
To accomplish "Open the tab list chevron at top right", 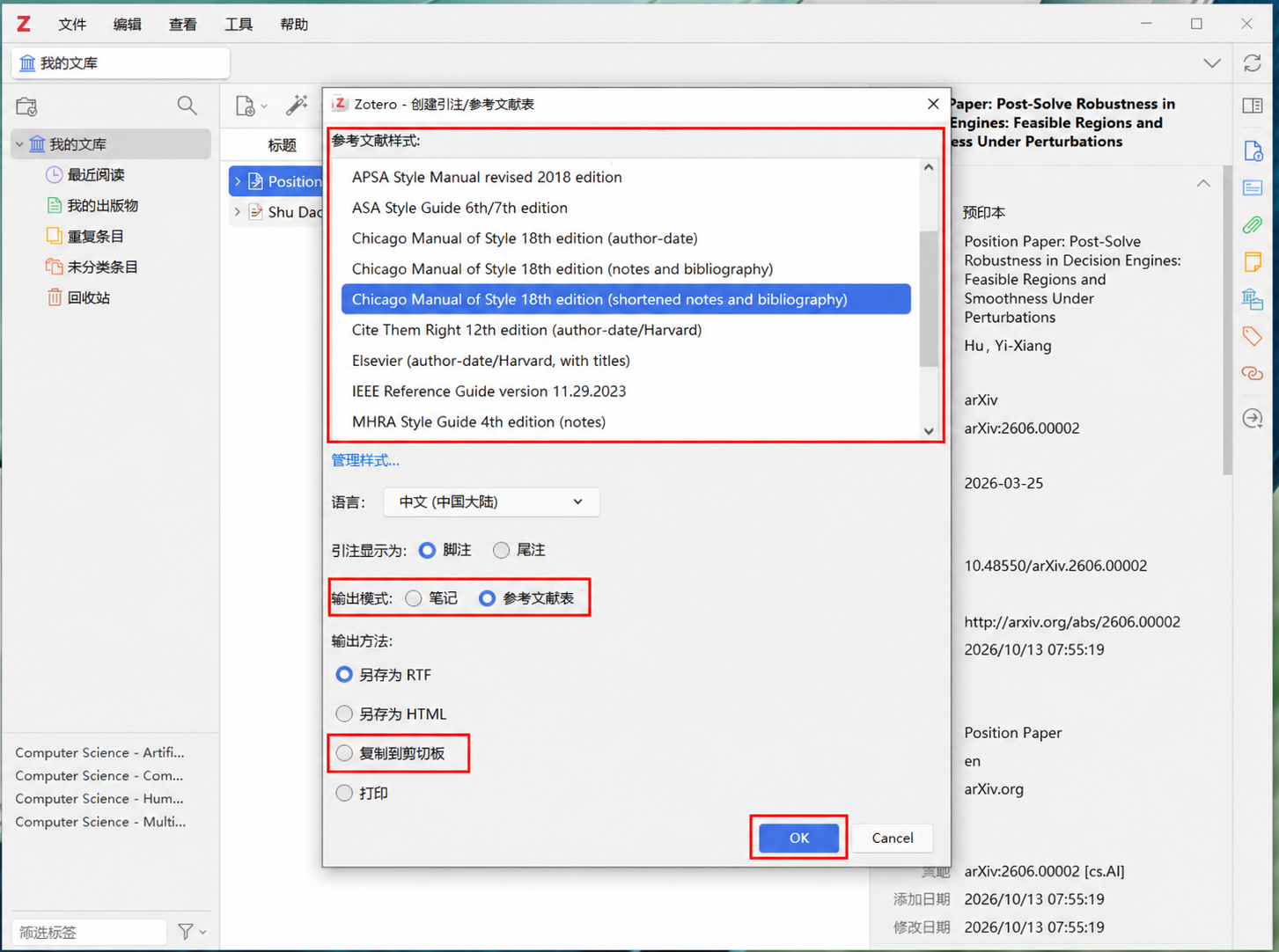I will tap(1212, 63).
